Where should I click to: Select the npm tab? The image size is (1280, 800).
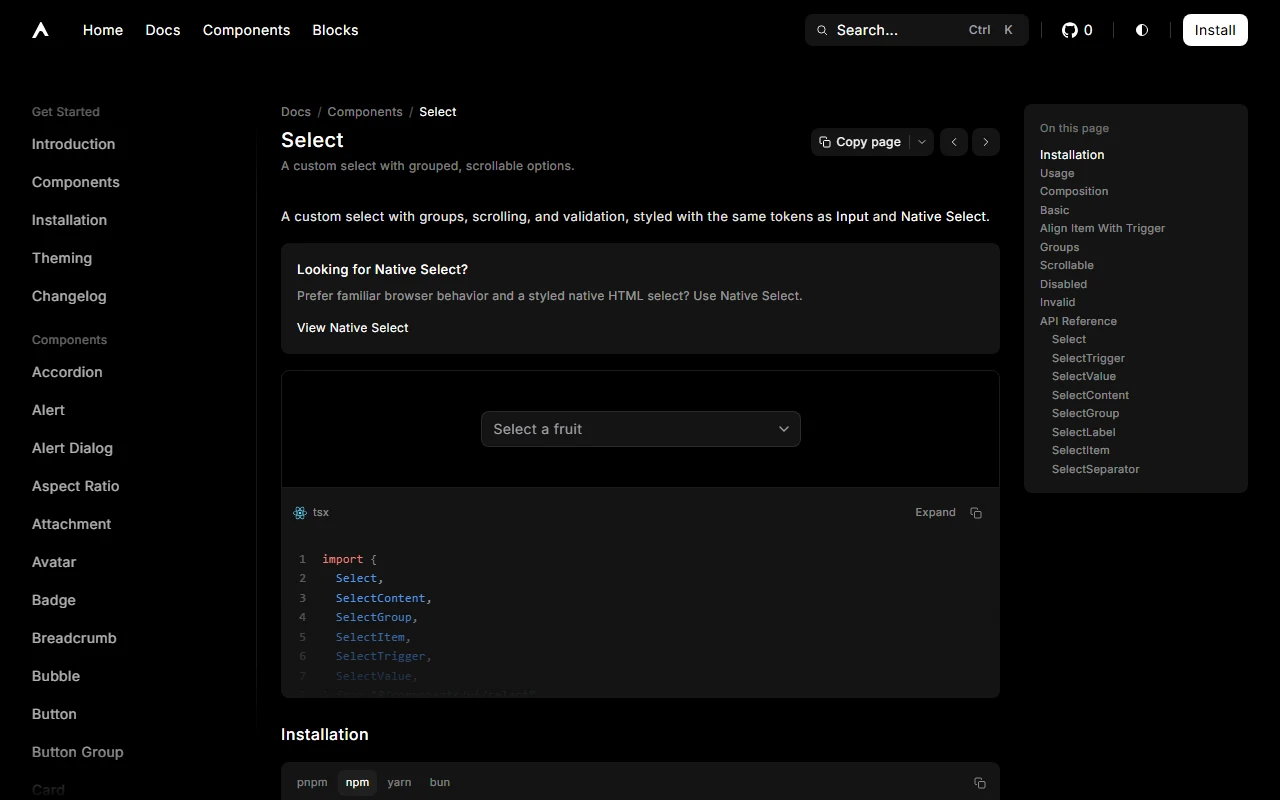(357, 782)
